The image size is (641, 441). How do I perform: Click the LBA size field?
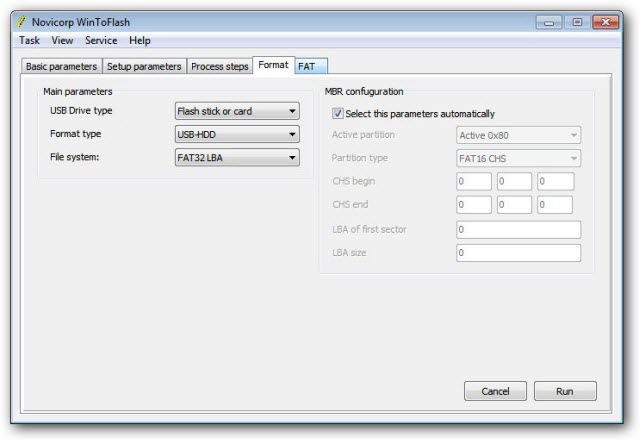(x=518, y=253)
